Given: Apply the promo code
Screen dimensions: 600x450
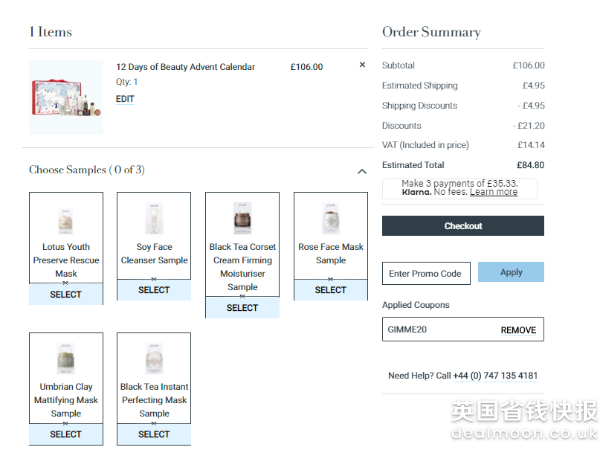Looking at the screenshot, I should 511,272.
